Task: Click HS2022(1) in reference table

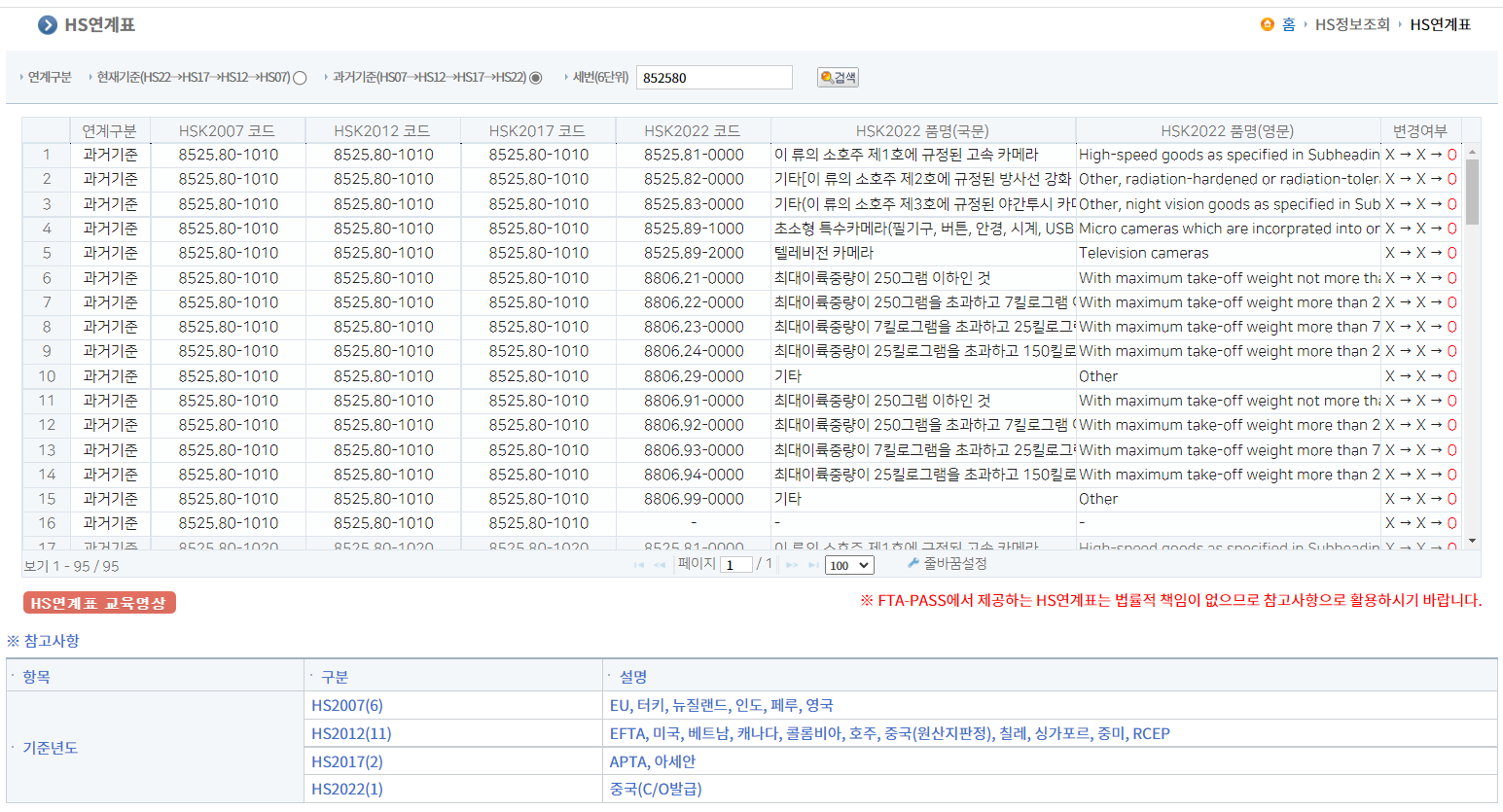Action: click(x=347, y=789)
